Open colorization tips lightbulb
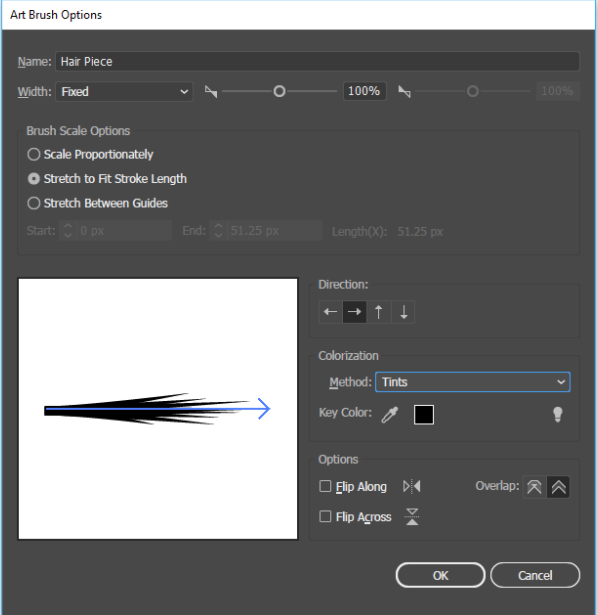Screen dimensions: 598x615 (558, 414)
